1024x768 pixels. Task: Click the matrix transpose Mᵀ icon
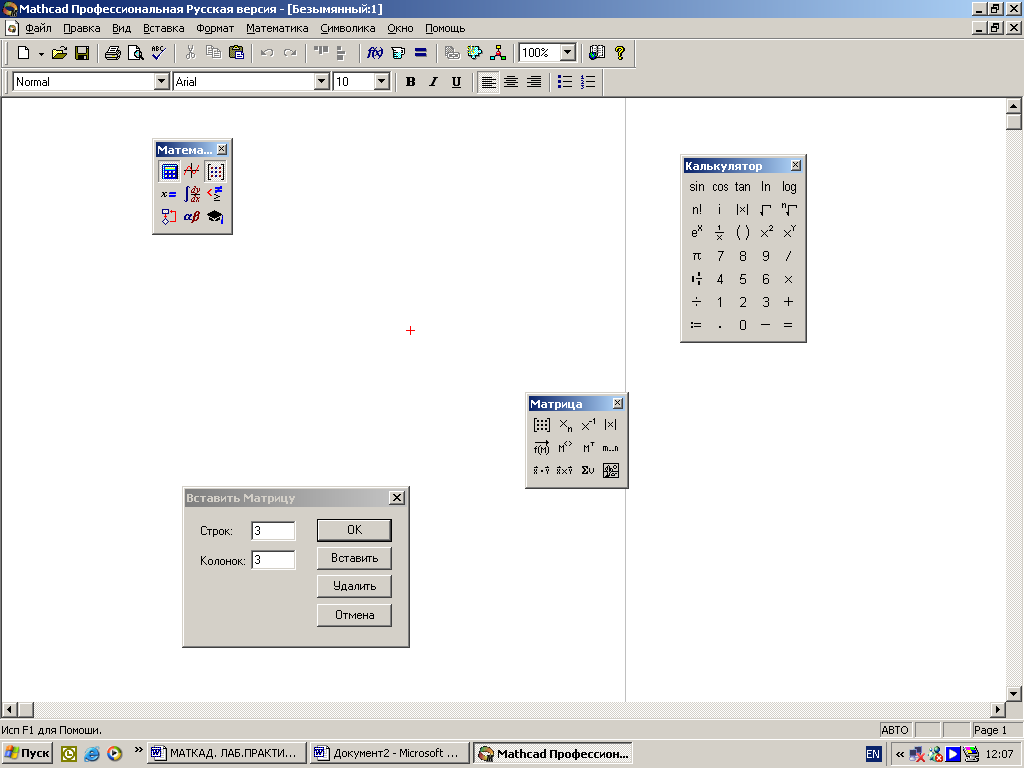588,448
